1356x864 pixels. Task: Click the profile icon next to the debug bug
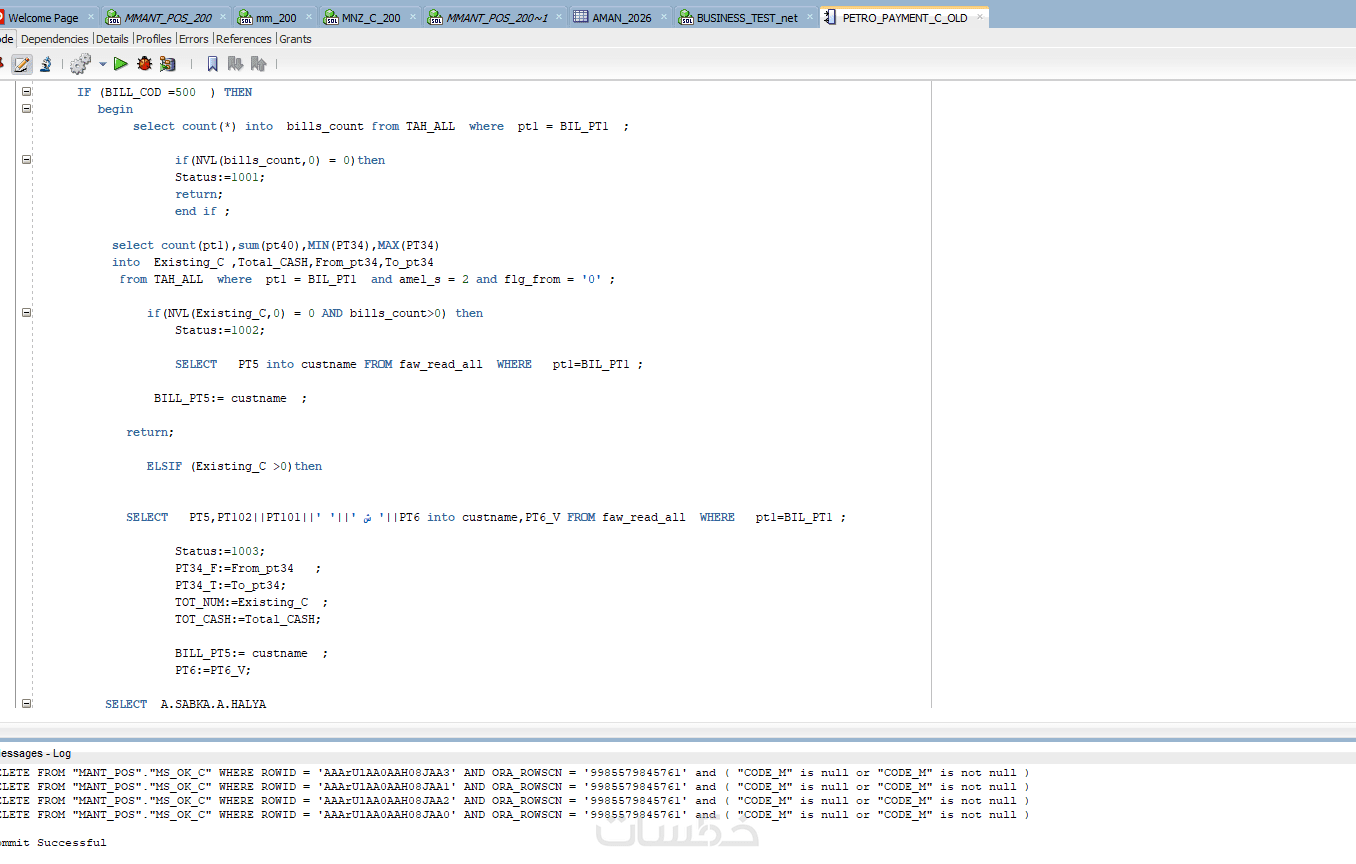click(x=168, y=64)
